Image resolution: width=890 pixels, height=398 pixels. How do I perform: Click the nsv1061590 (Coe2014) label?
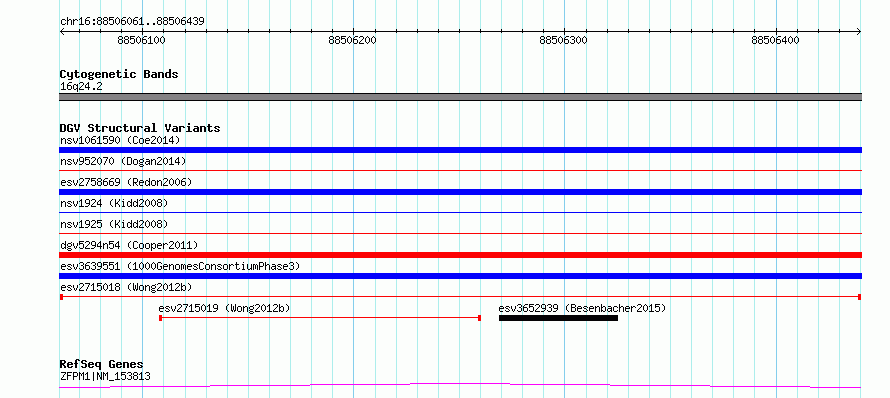[x=120, y=140]
